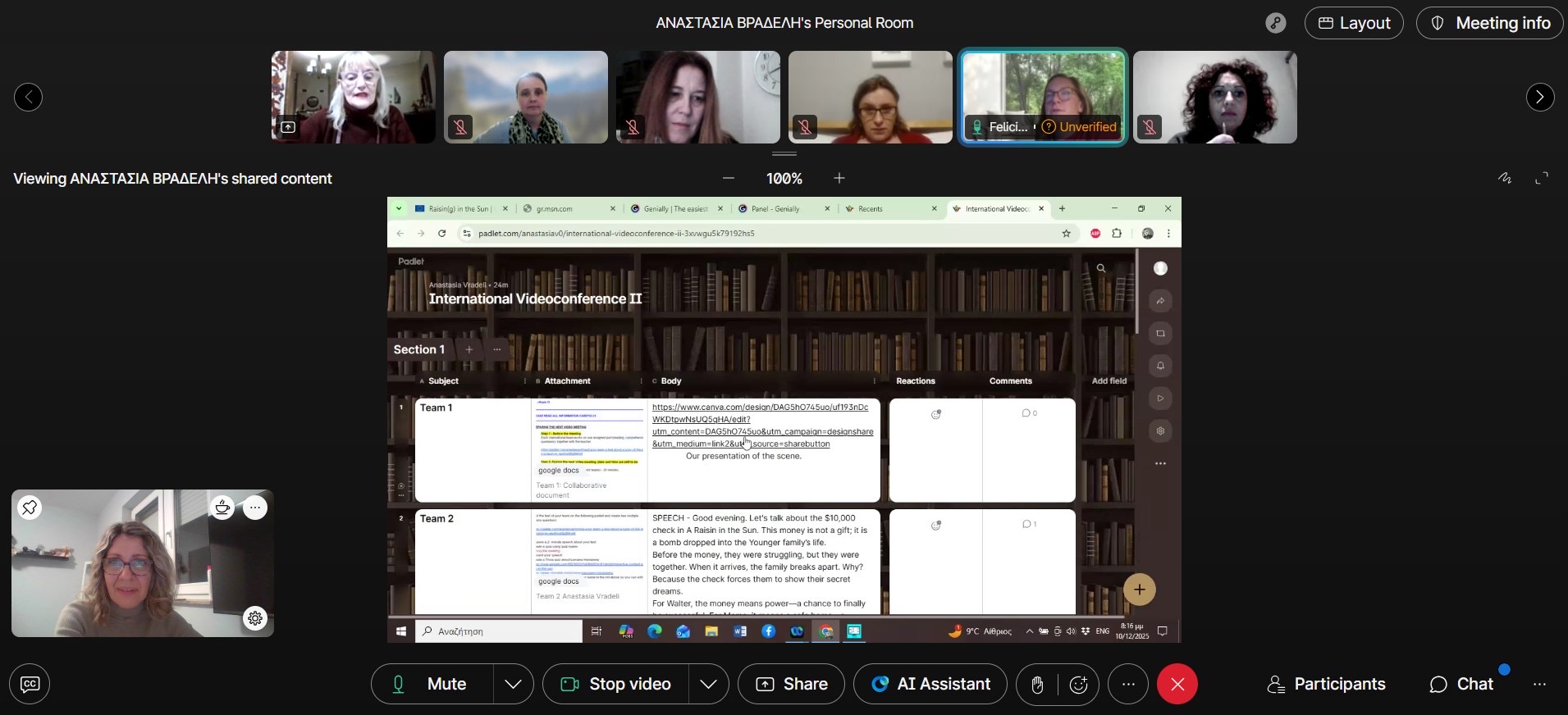Image resolution: width=1568 pixels, height=715 pixels.
Task: Open the Layout options menu
Action: [1354, 23]
